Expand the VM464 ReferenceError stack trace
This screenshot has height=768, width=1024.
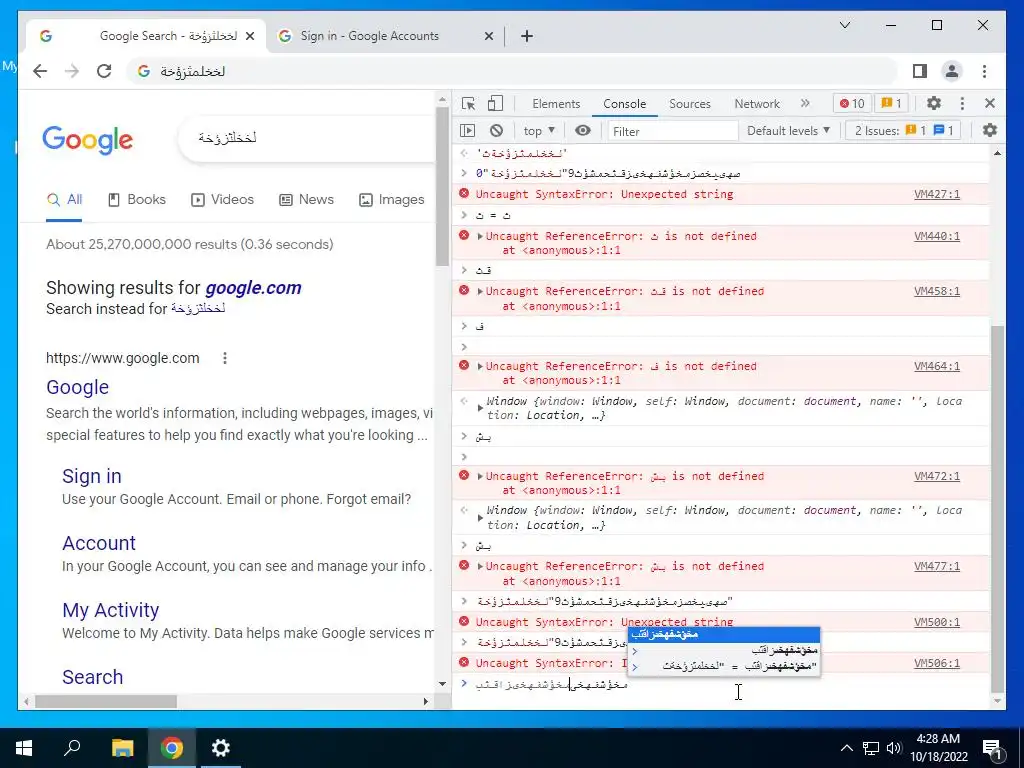[480, 366]
